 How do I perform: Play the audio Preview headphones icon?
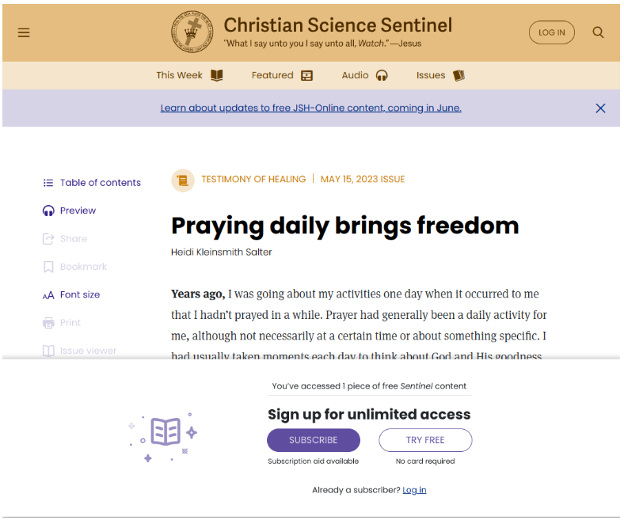pyautogui.click(x=48, y=210)
